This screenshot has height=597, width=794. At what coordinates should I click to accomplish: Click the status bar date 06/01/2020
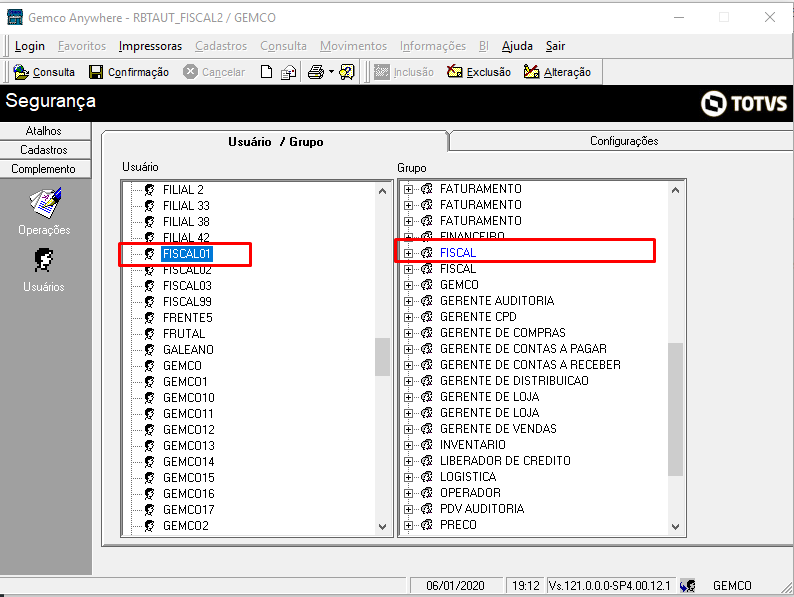coord(455,586)
